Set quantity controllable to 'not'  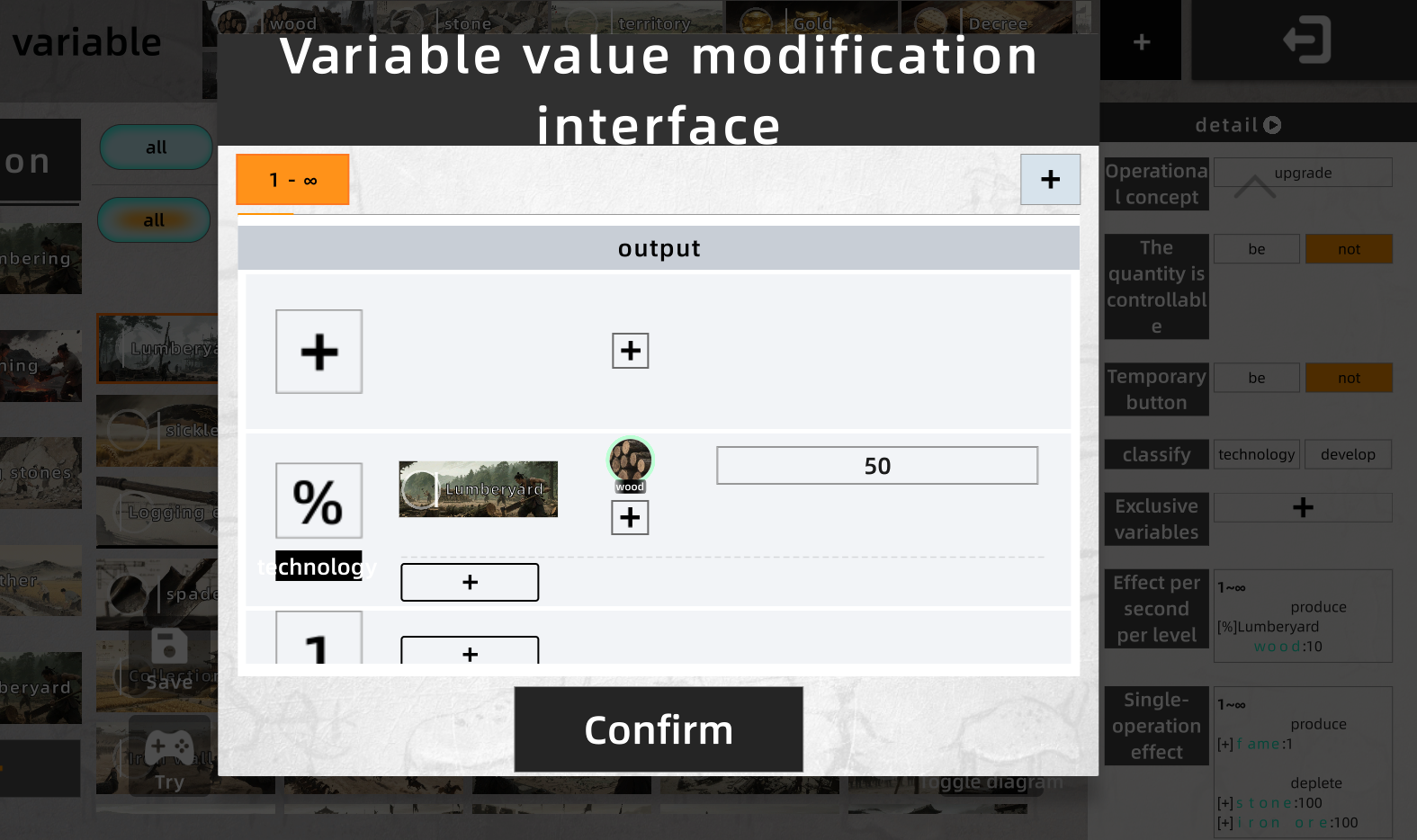pos(1348,249)
